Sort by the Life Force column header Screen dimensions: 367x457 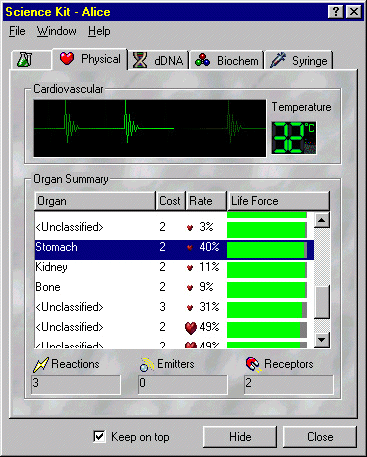pyautogui.click(x=279, y=201)
